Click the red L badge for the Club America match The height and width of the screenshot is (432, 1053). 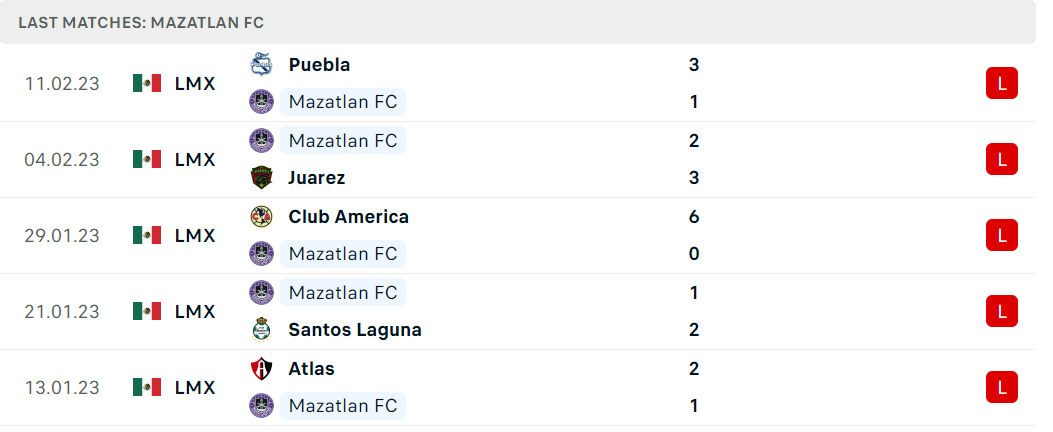tap(1001, 236)
